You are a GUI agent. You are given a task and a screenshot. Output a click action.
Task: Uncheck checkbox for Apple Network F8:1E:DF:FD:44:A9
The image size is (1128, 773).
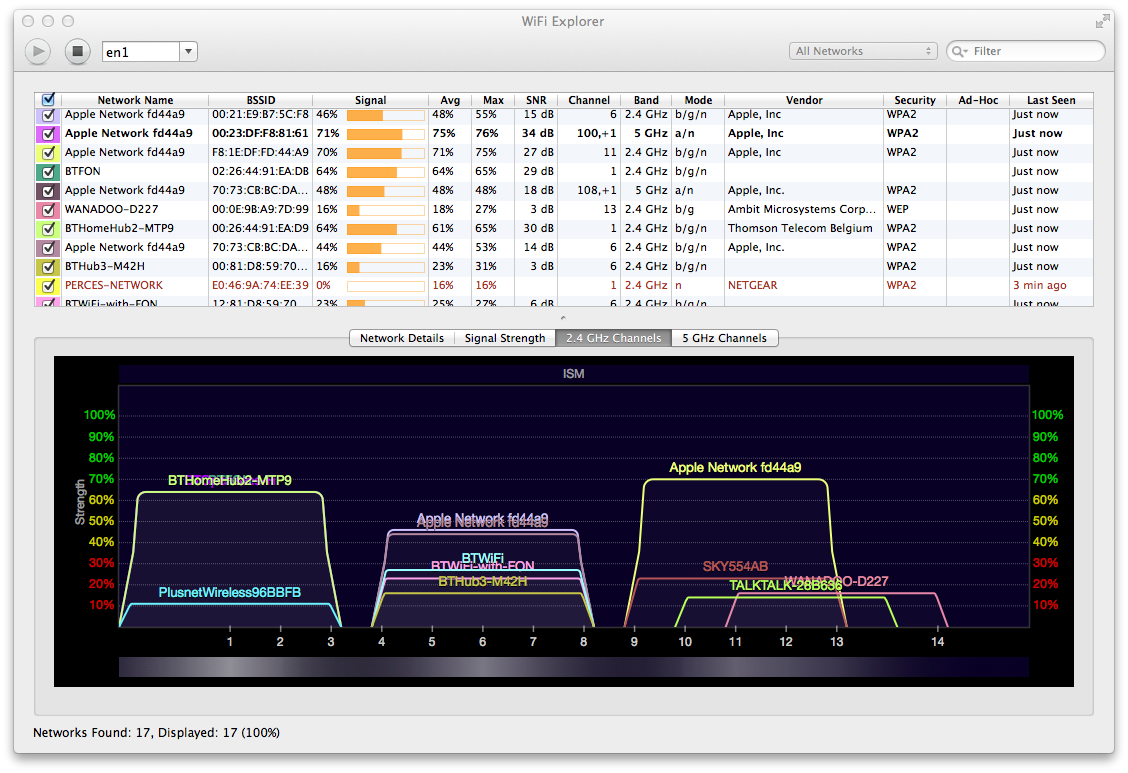pyautogui.click(x=48, y=152)
